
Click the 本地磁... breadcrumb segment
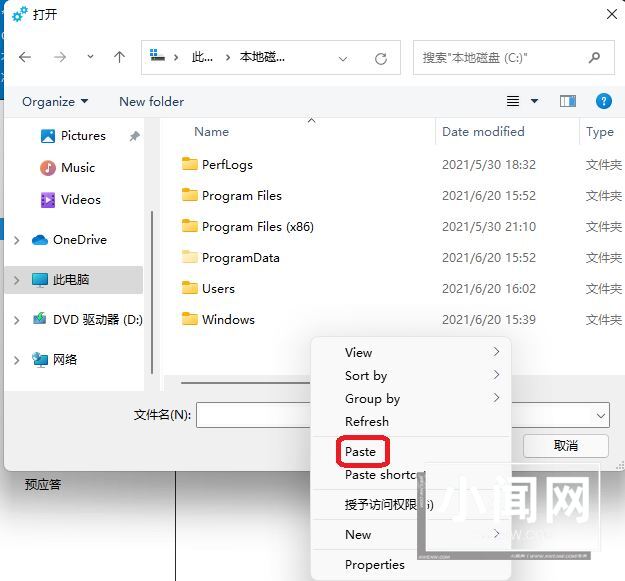click(x=262, y=57)
